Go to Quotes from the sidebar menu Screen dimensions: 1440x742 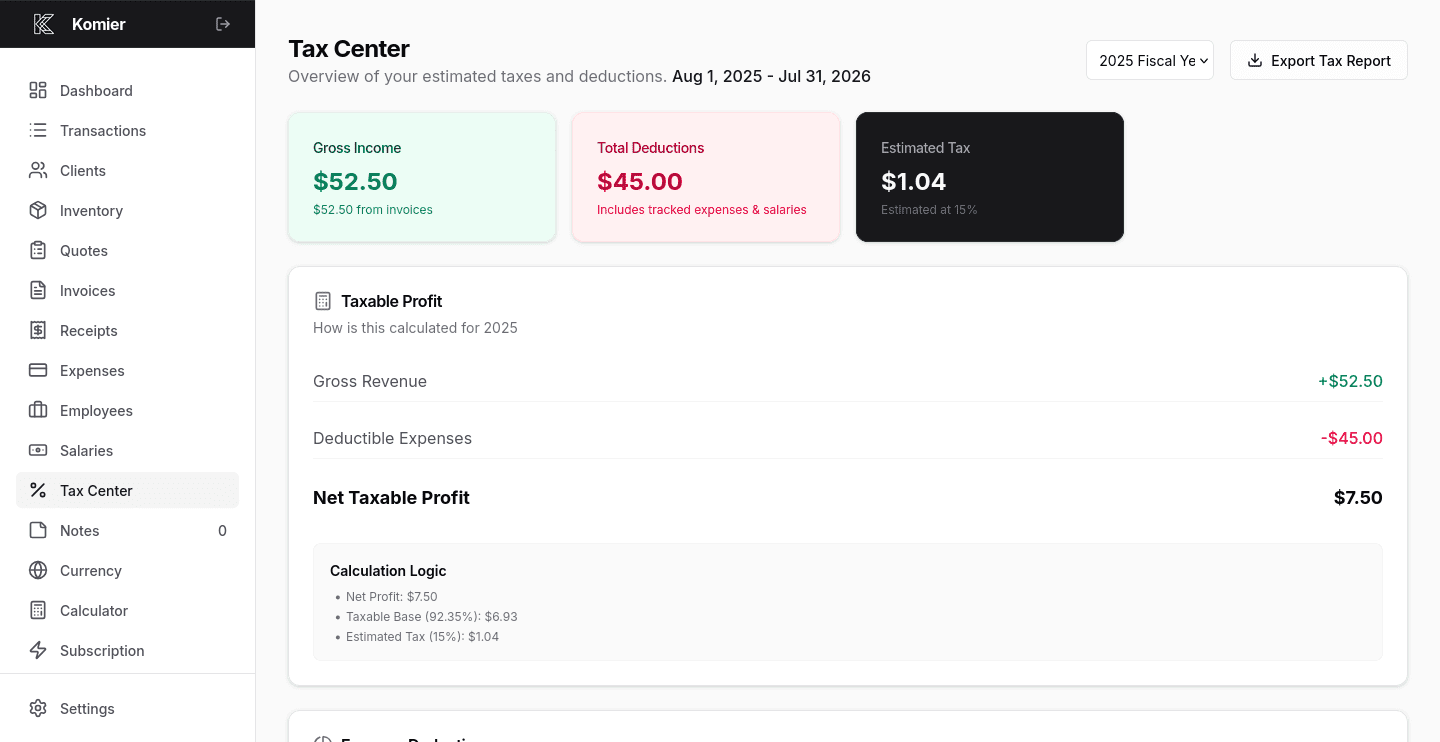click(x=84, y=250)
